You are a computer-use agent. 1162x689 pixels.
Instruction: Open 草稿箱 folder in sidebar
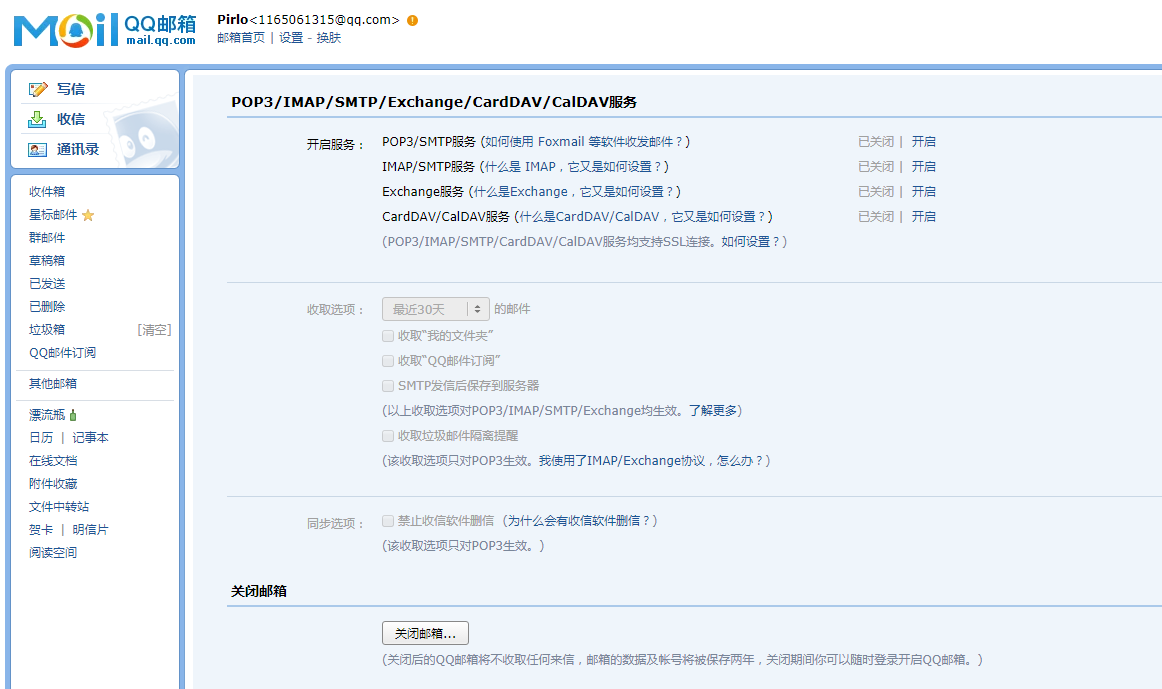(x=47, y=261)
